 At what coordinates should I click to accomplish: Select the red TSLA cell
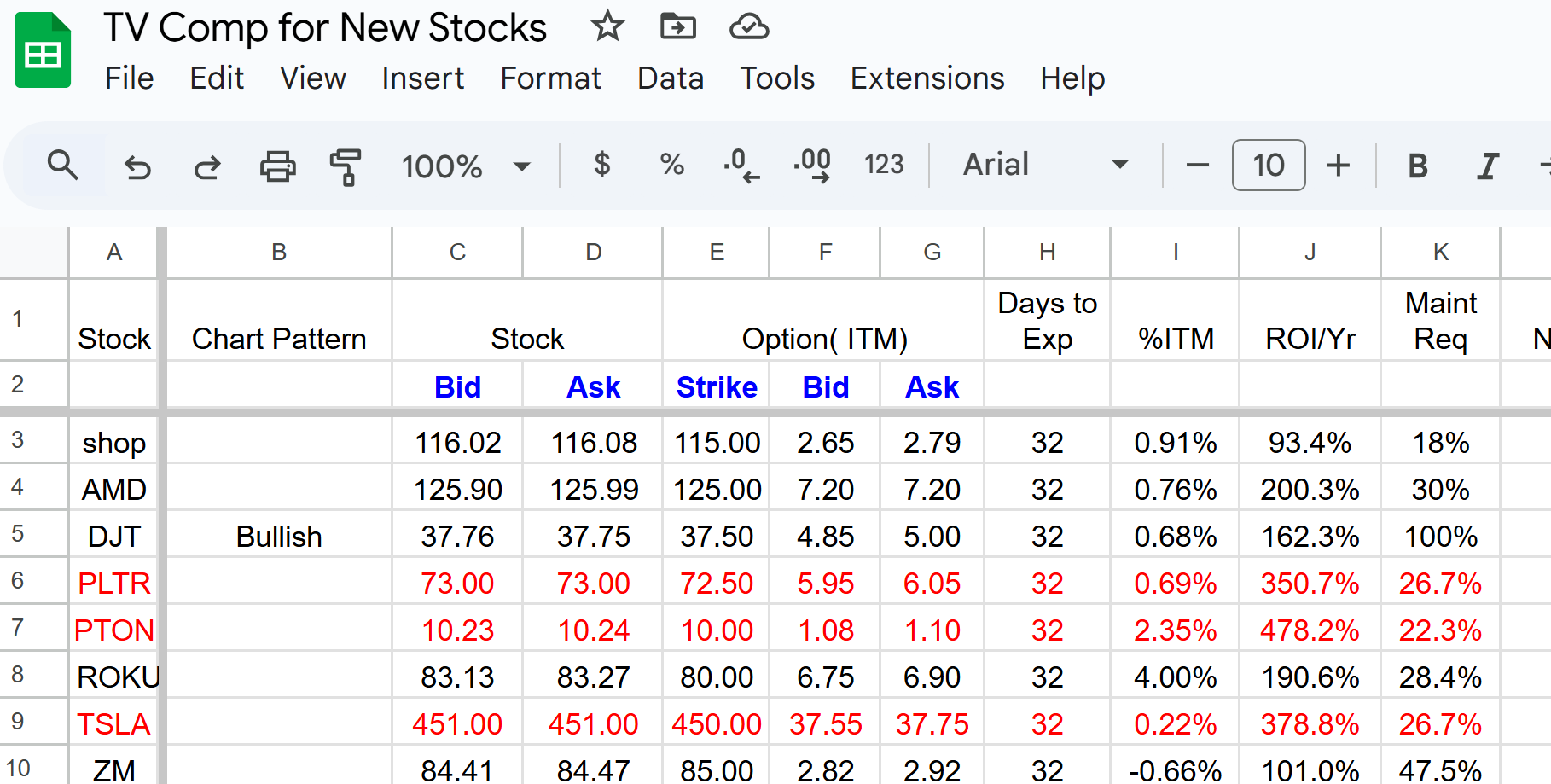[113, 723]
